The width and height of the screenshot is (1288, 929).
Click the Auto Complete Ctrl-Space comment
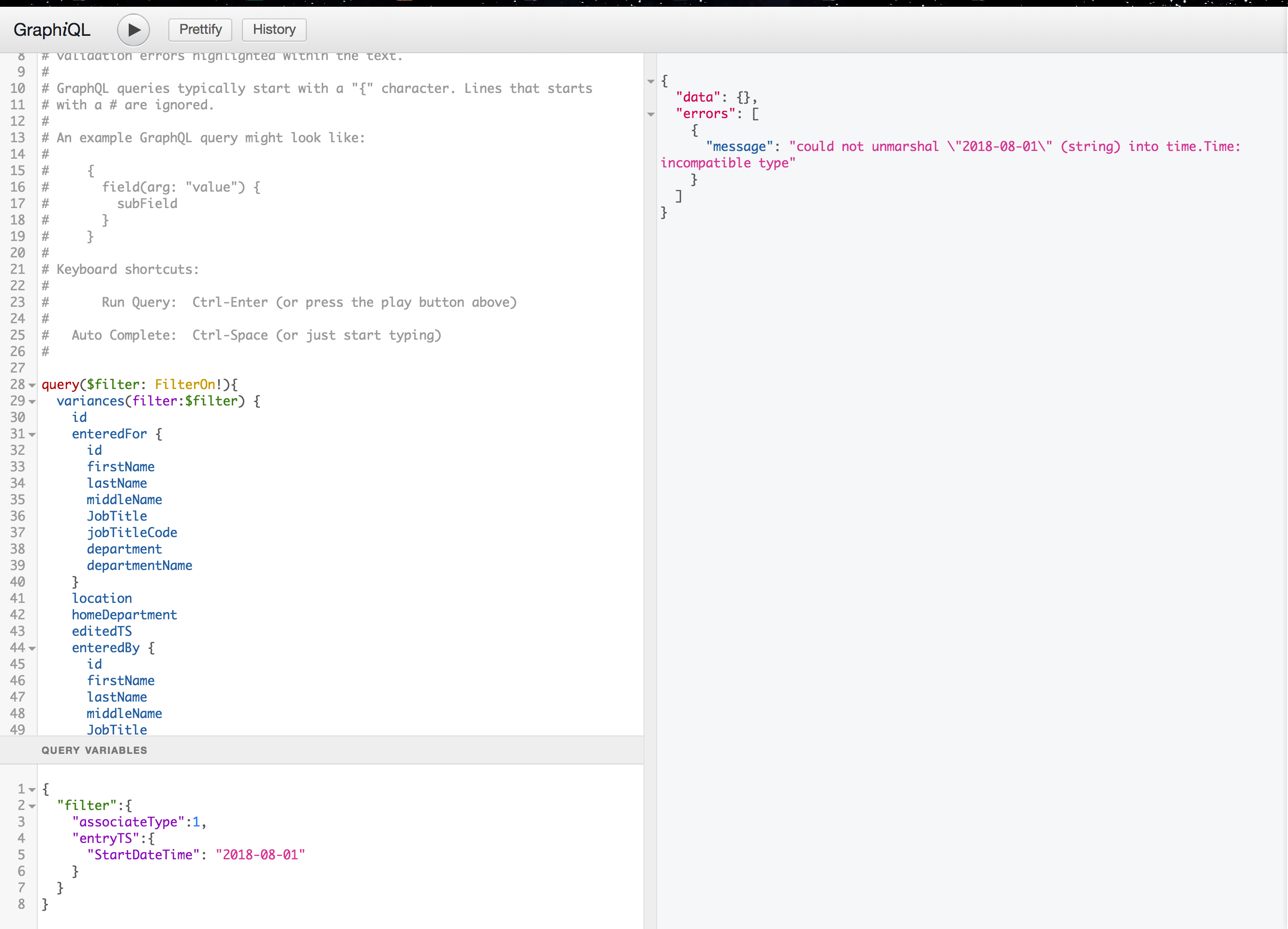241,335
